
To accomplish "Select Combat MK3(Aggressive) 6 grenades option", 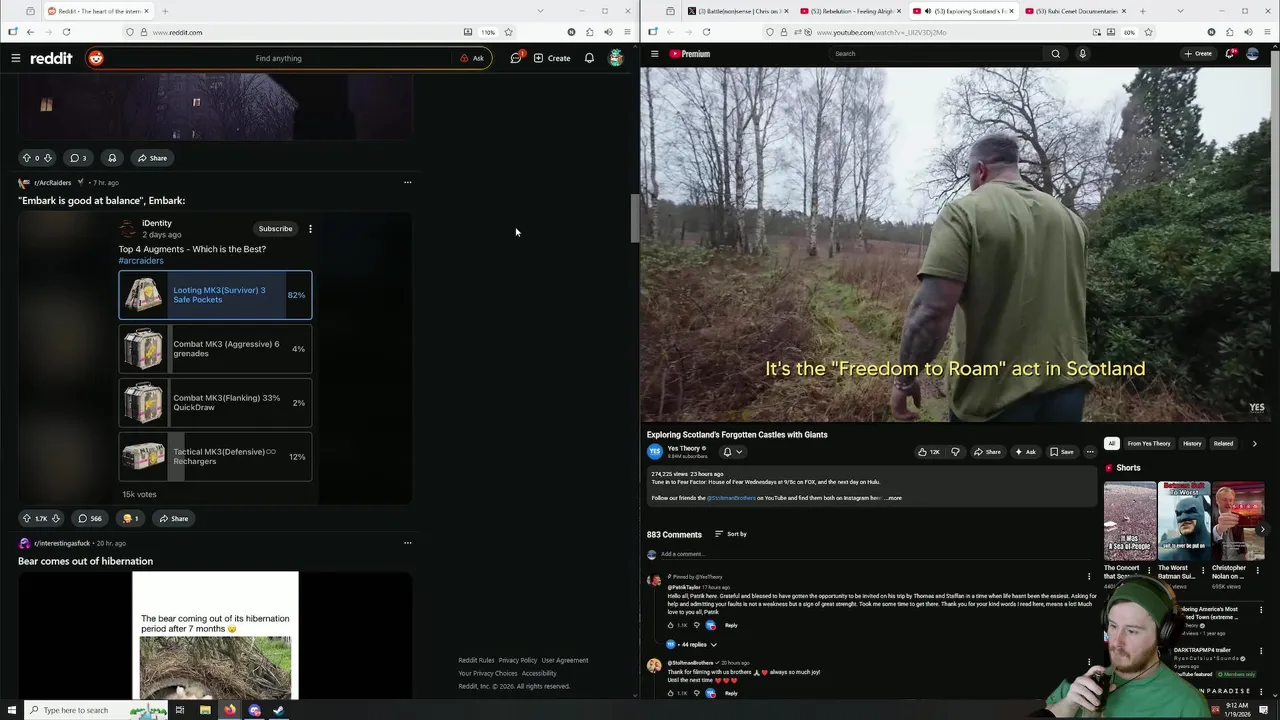I will (215, 349).
